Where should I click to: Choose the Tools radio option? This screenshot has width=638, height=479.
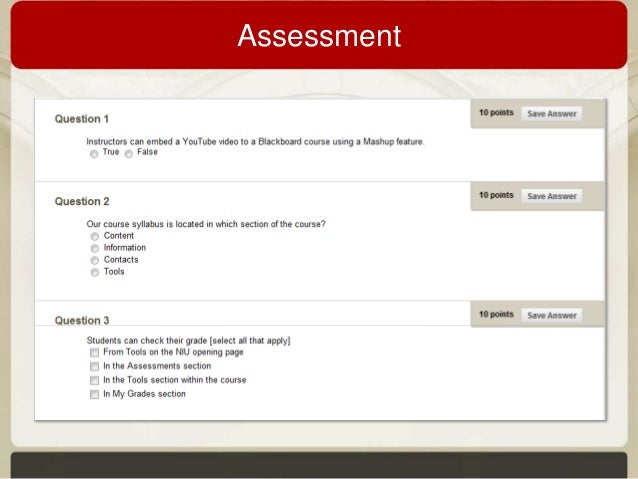point(95,272)
